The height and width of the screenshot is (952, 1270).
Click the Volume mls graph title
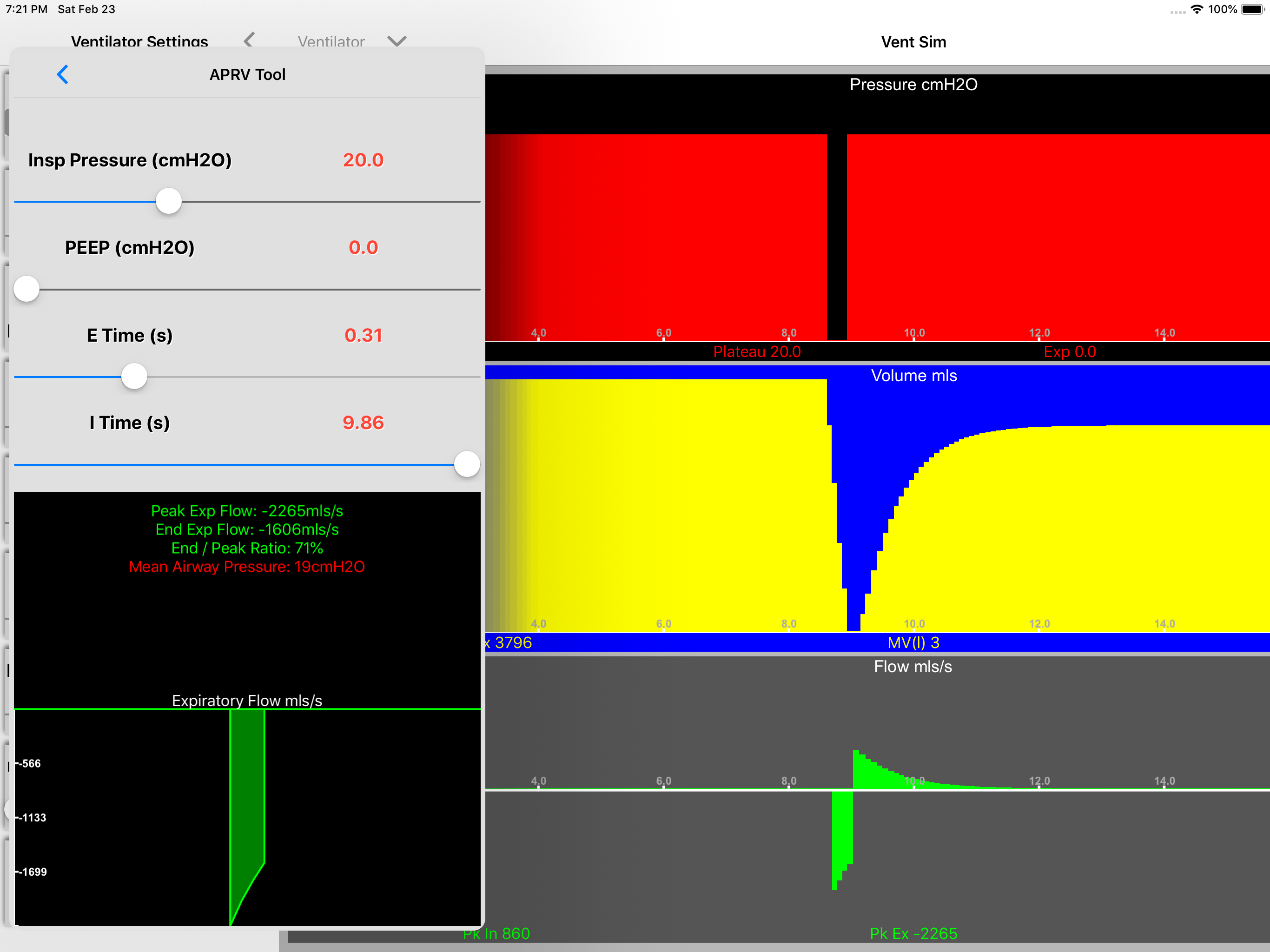[x=913, y=376]
